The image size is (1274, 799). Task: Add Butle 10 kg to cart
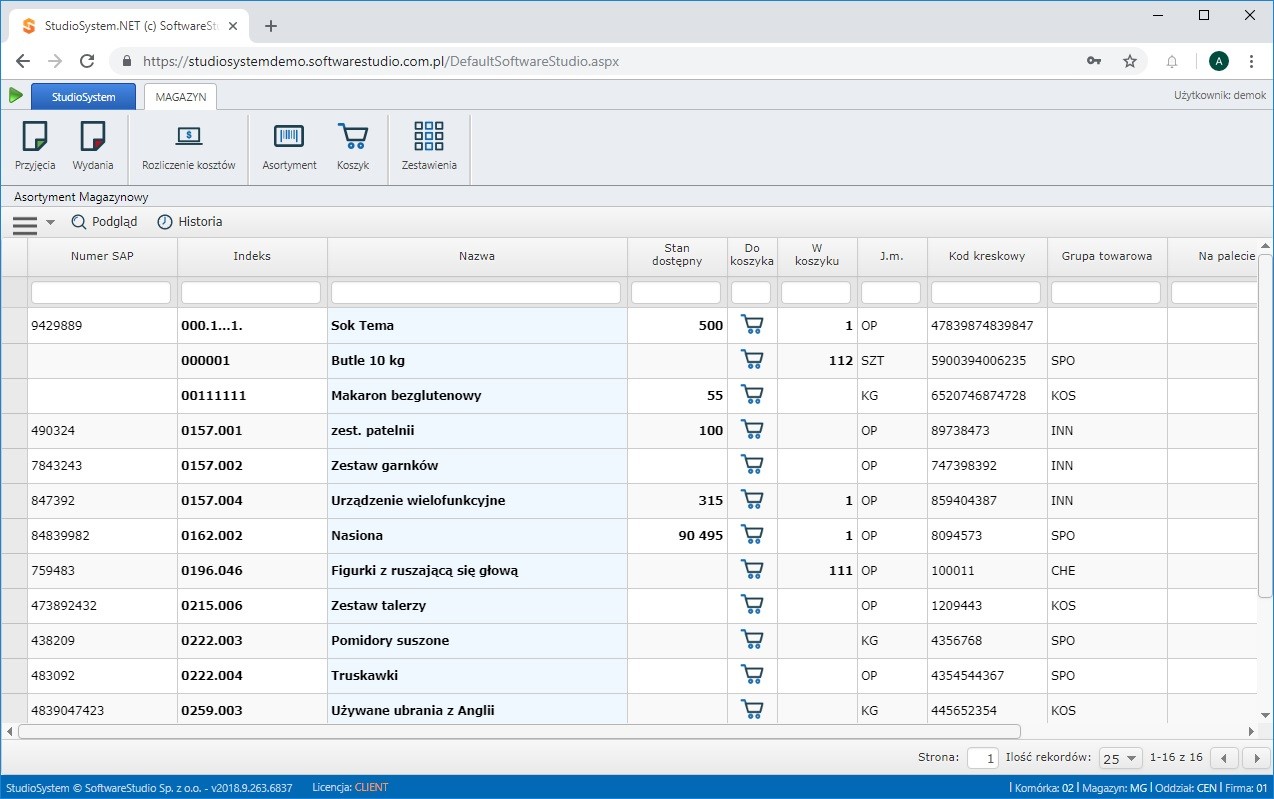click(752, 360)
